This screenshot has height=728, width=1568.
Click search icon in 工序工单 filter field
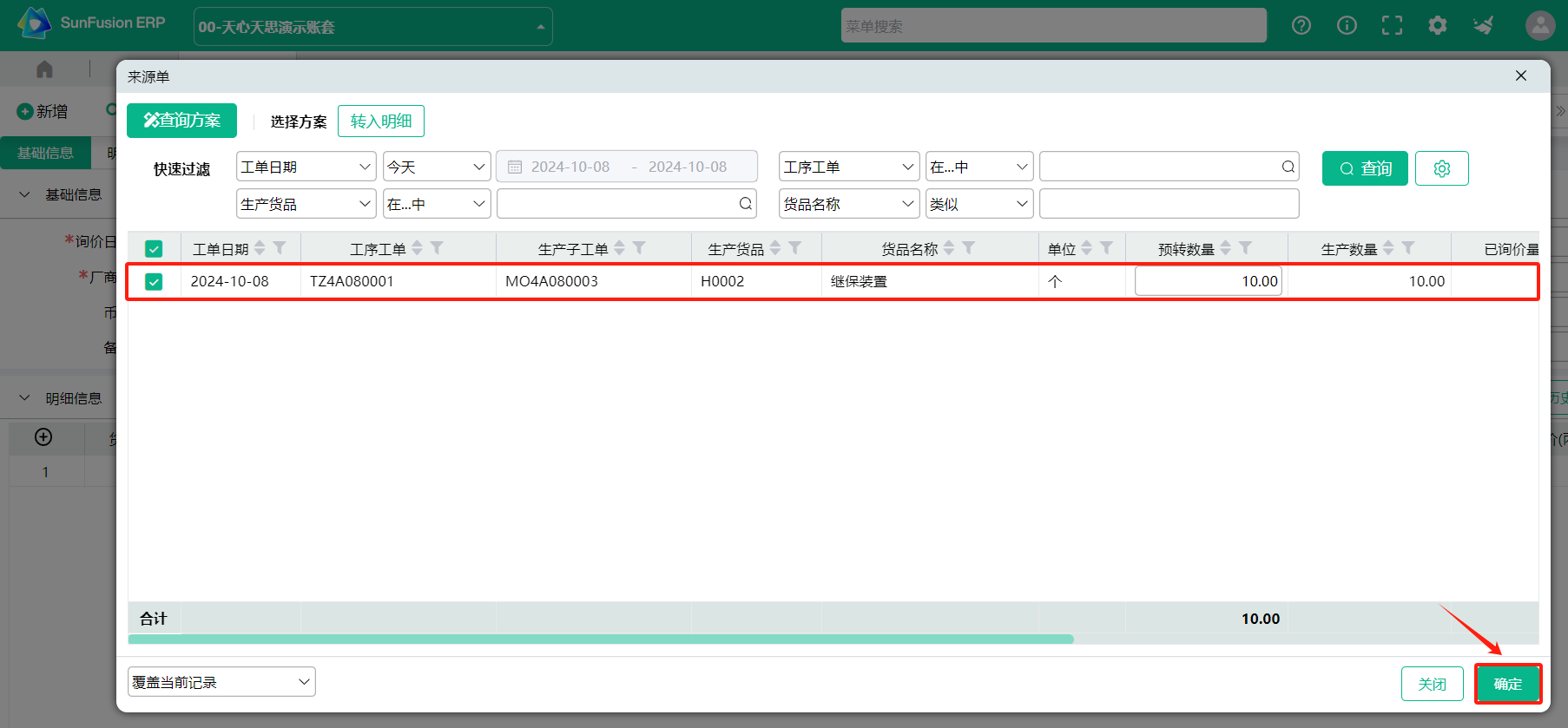(x=1288, y=167)
